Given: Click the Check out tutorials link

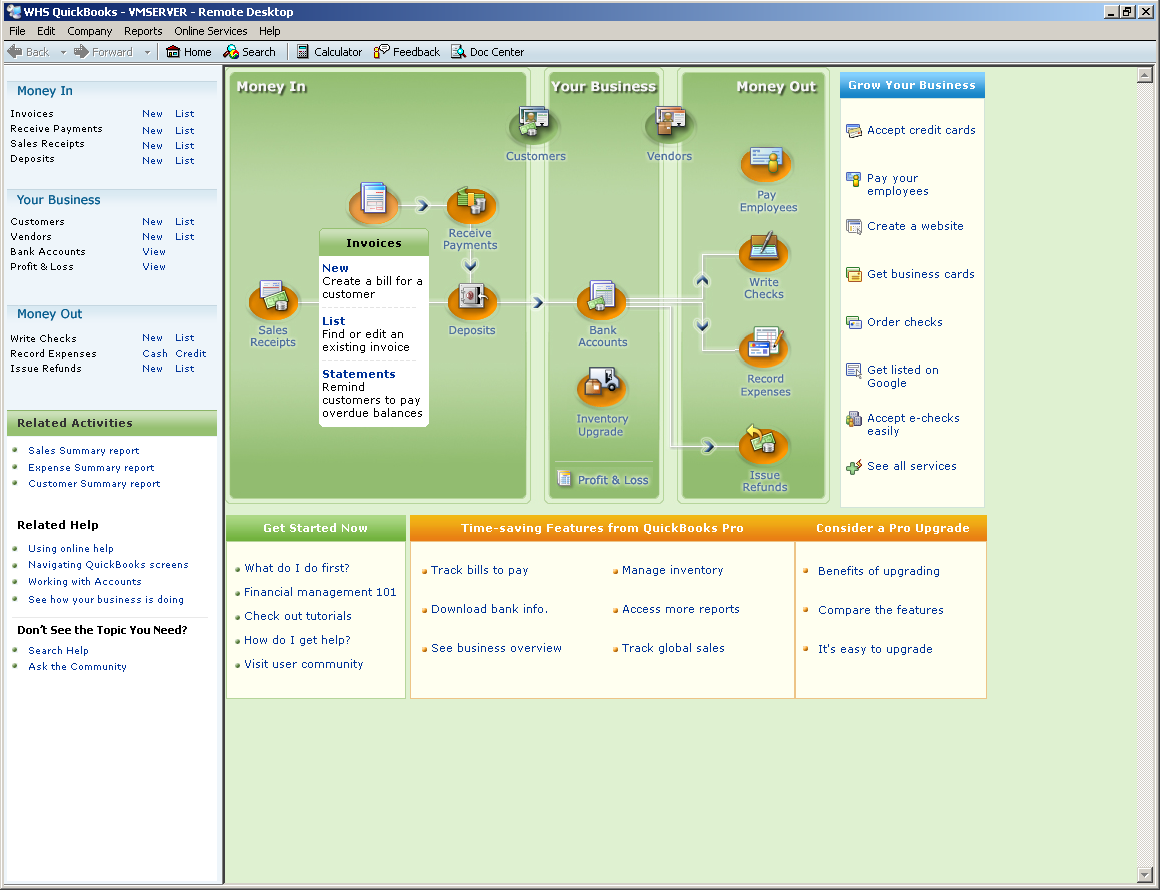Looking at the screenshot, I should (298, 616).
